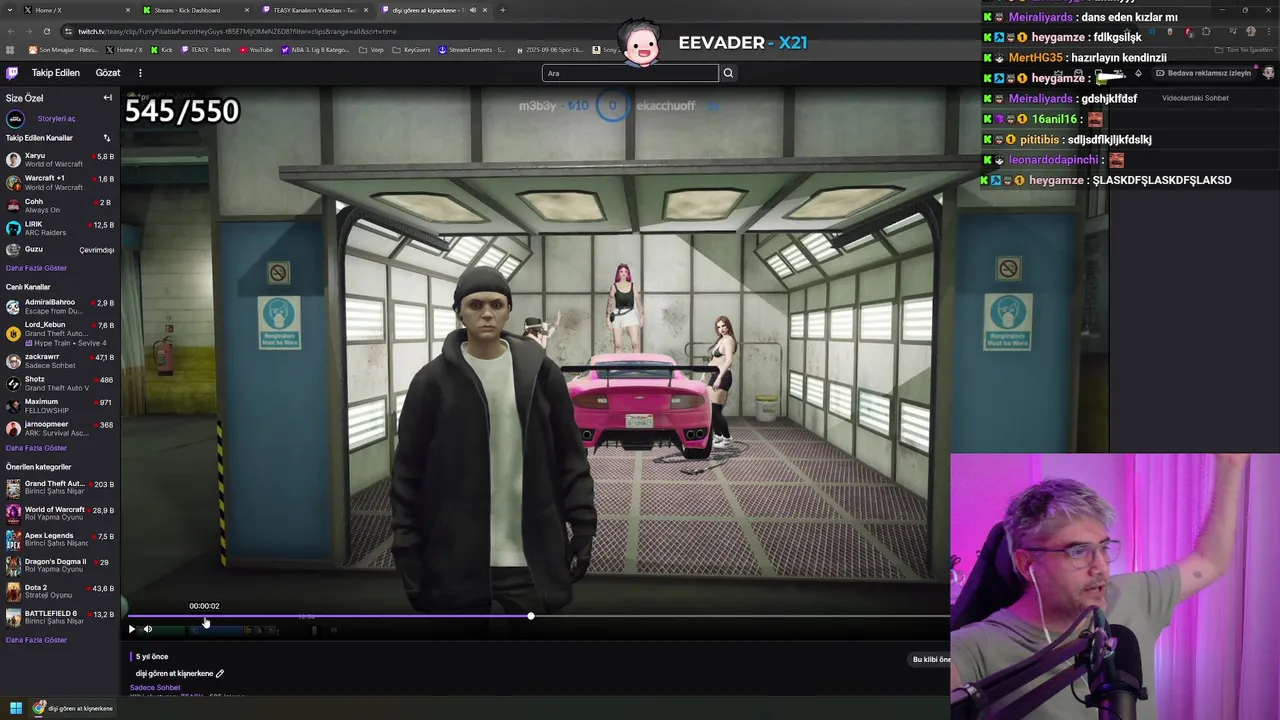Image resolution: width=1280 pixels, height=720 pixels.
Task: Open Lord_Kebun live channel
Action: coord(60,333)
